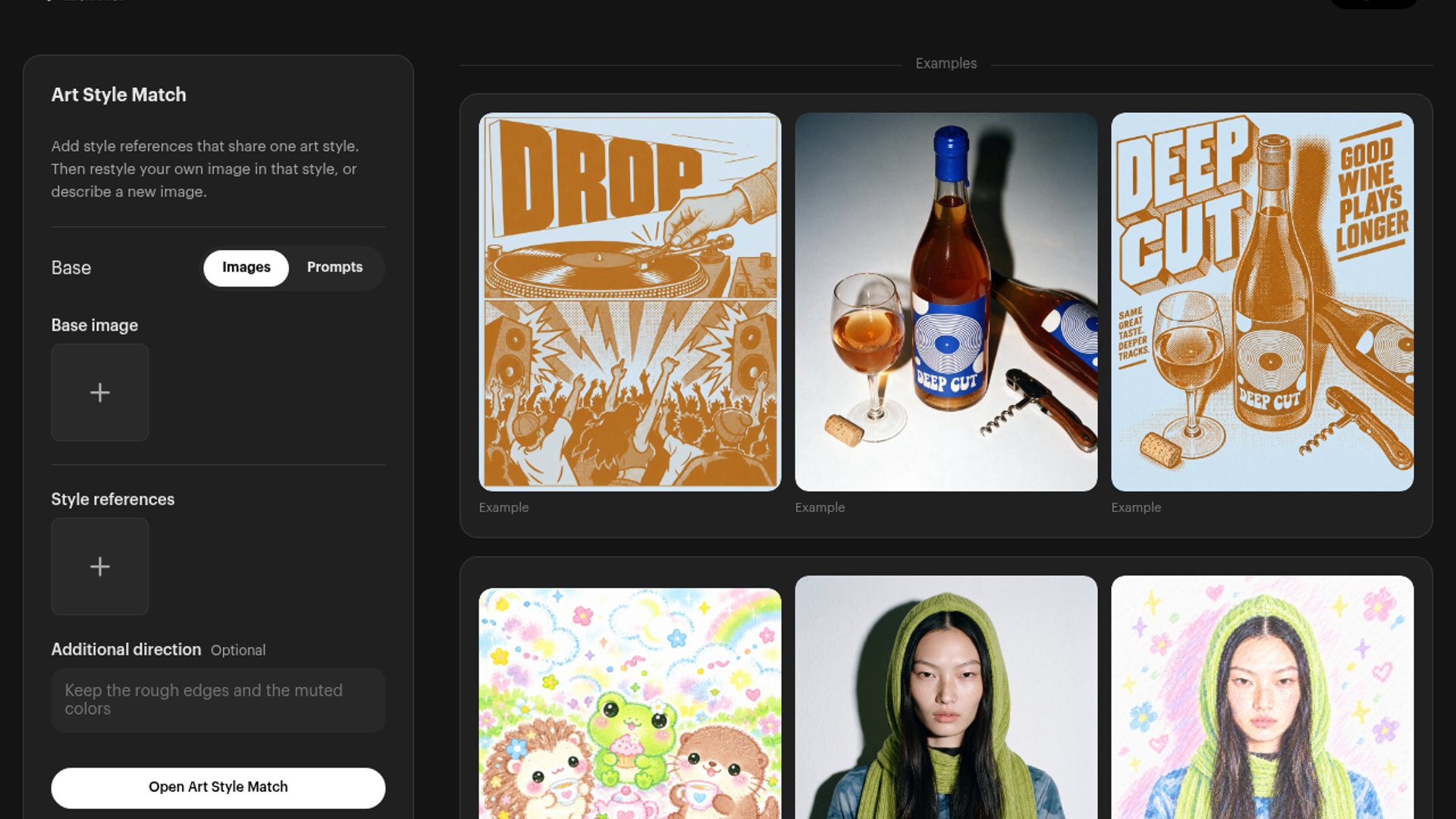Screen dimensions: 1456x819
Task: Click the Art Style Match heading
Action: pos(119,95)
